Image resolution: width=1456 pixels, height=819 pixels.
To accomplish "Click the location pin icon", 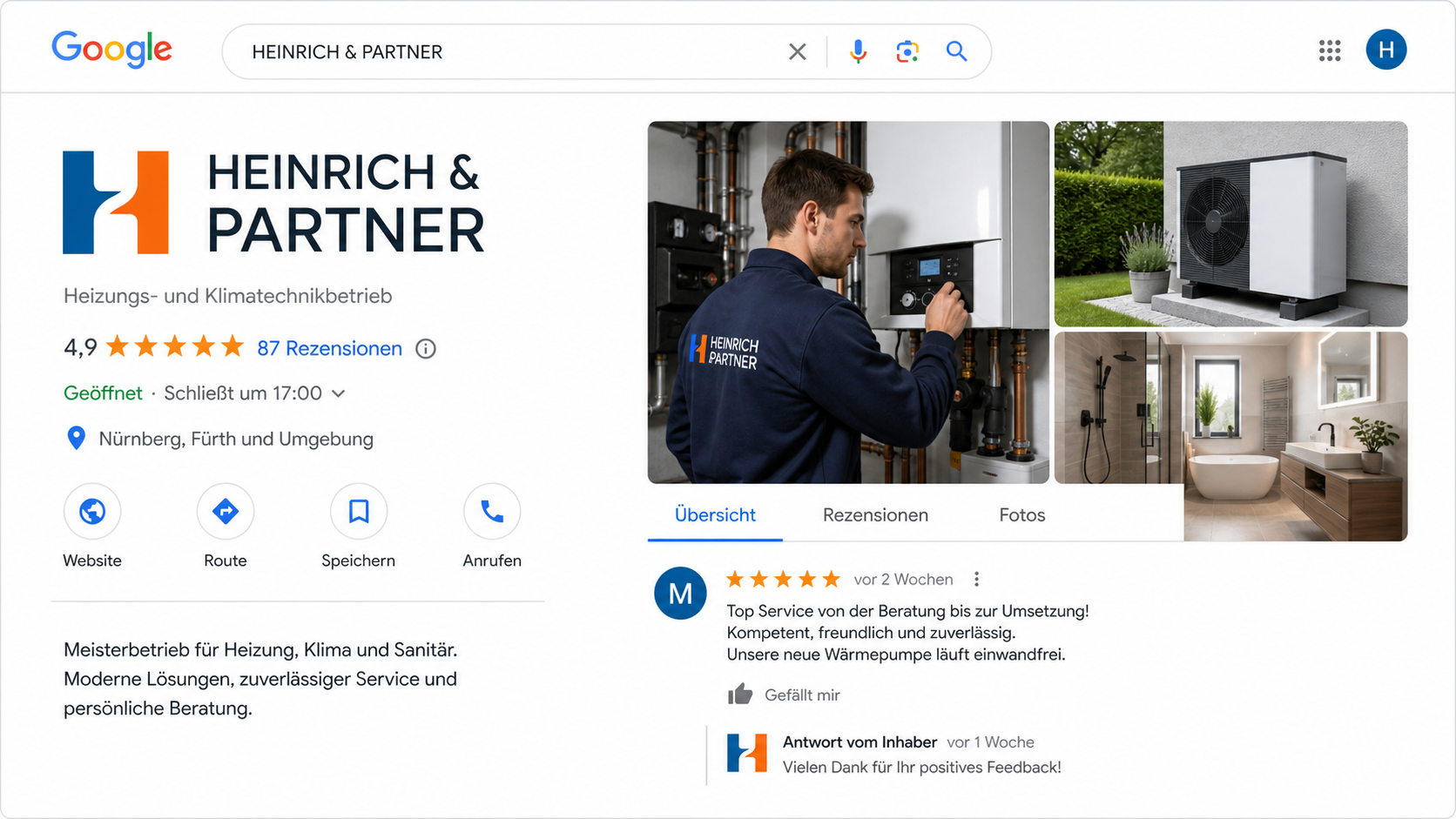I will [x=77, y=439].
